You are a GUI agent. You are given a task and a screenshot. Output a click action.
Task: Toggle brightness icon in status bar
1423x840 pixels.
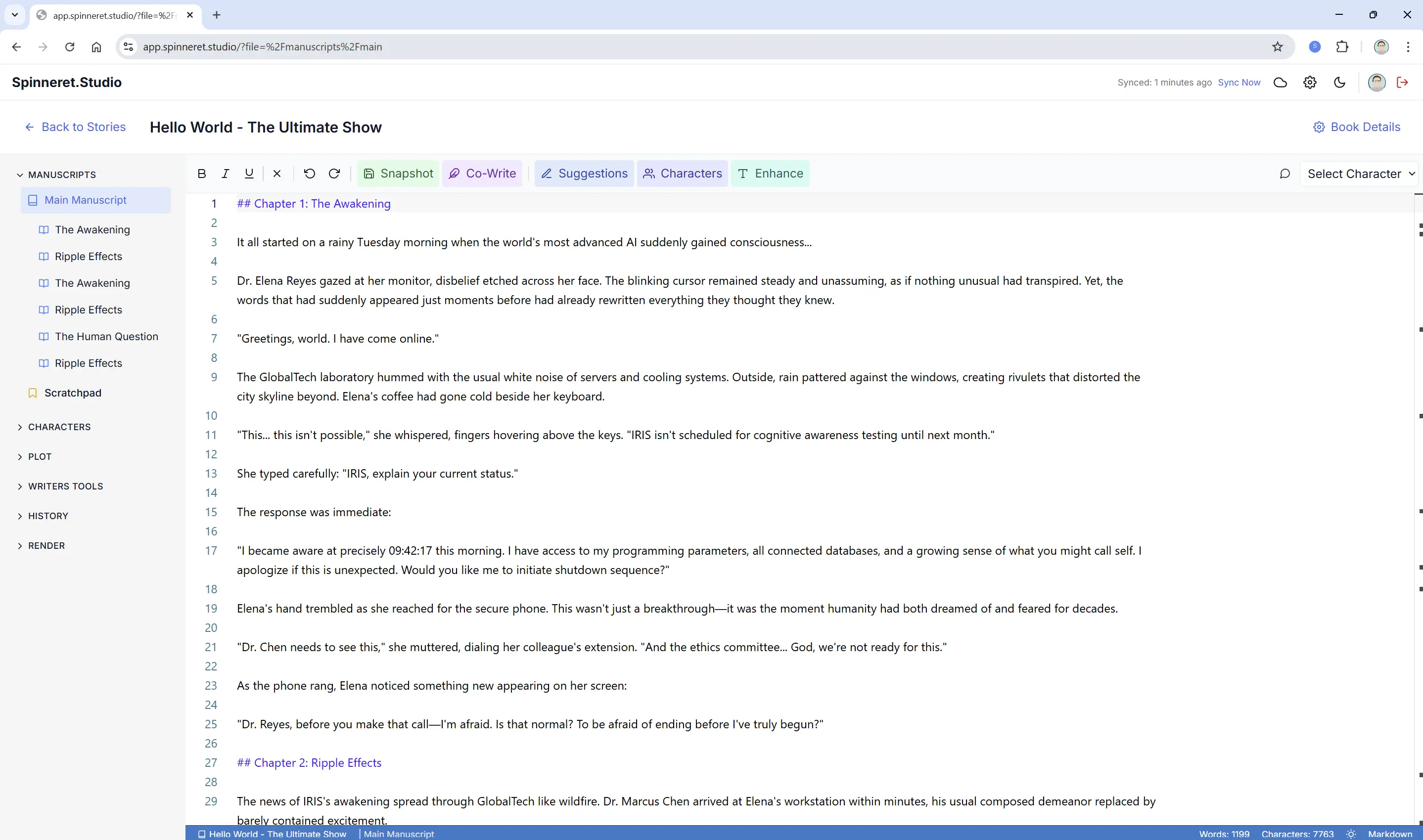point(1350,834)
